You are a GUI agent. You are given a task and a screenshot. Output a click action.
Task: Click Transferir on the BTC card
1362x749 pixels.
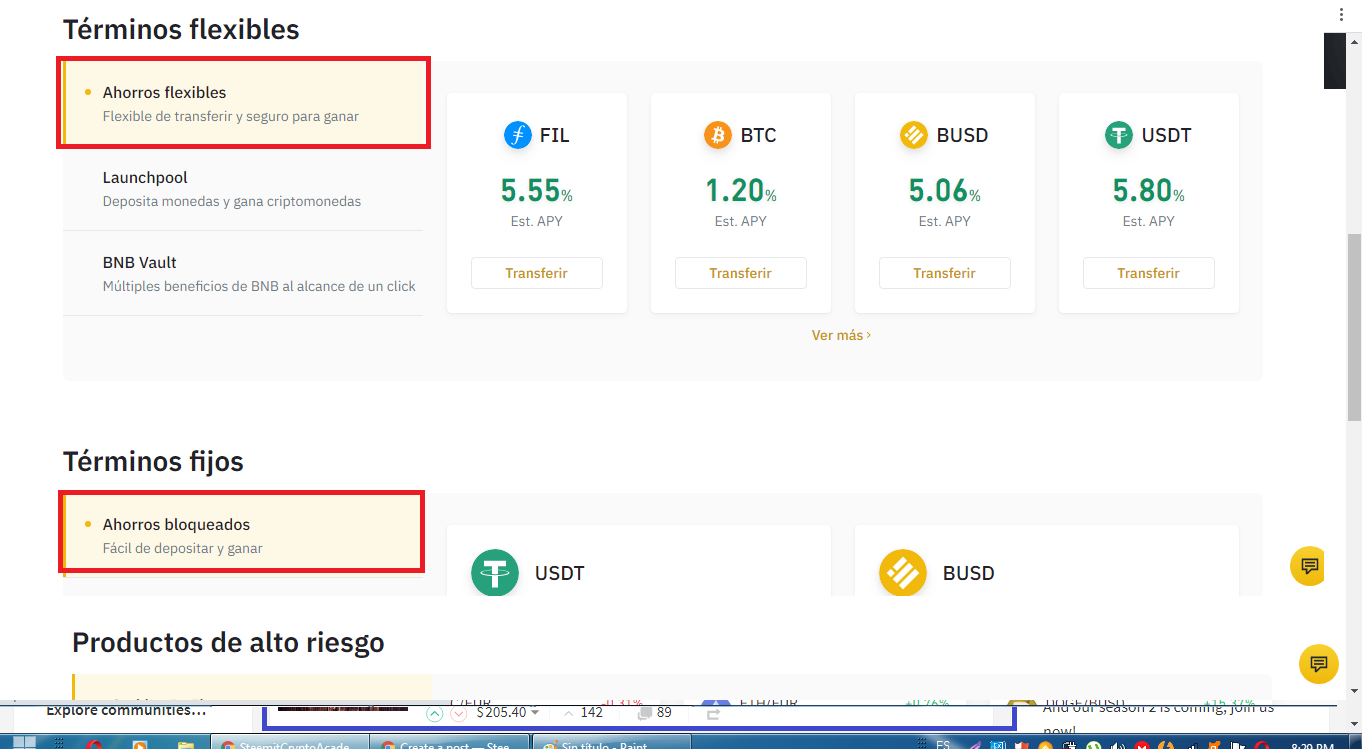[741, 273]
